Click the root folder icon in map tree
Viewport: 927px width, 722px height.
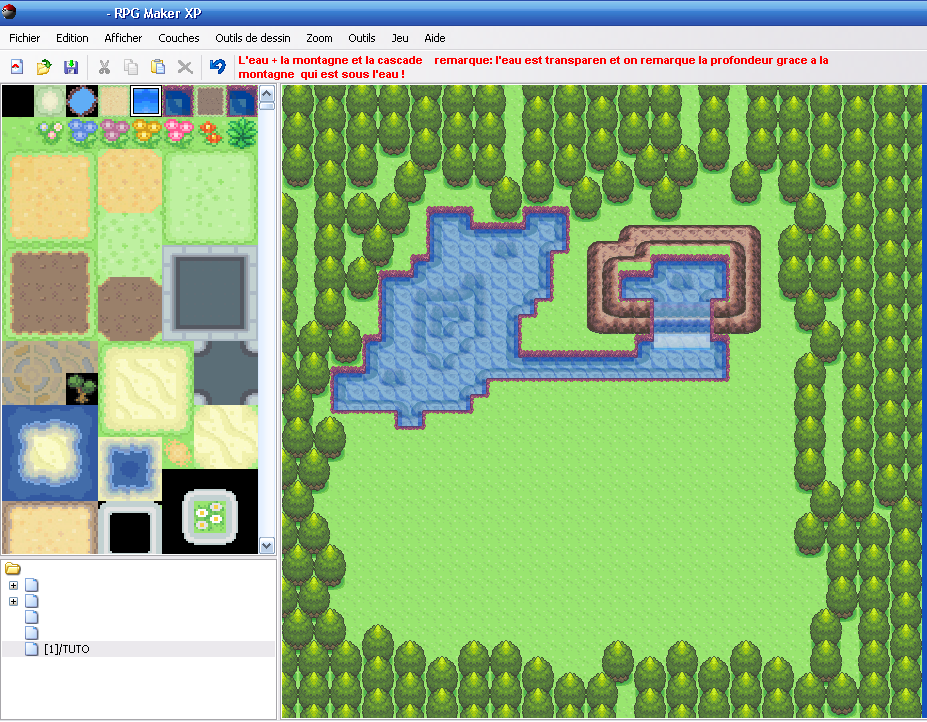(x=13, y=569)
